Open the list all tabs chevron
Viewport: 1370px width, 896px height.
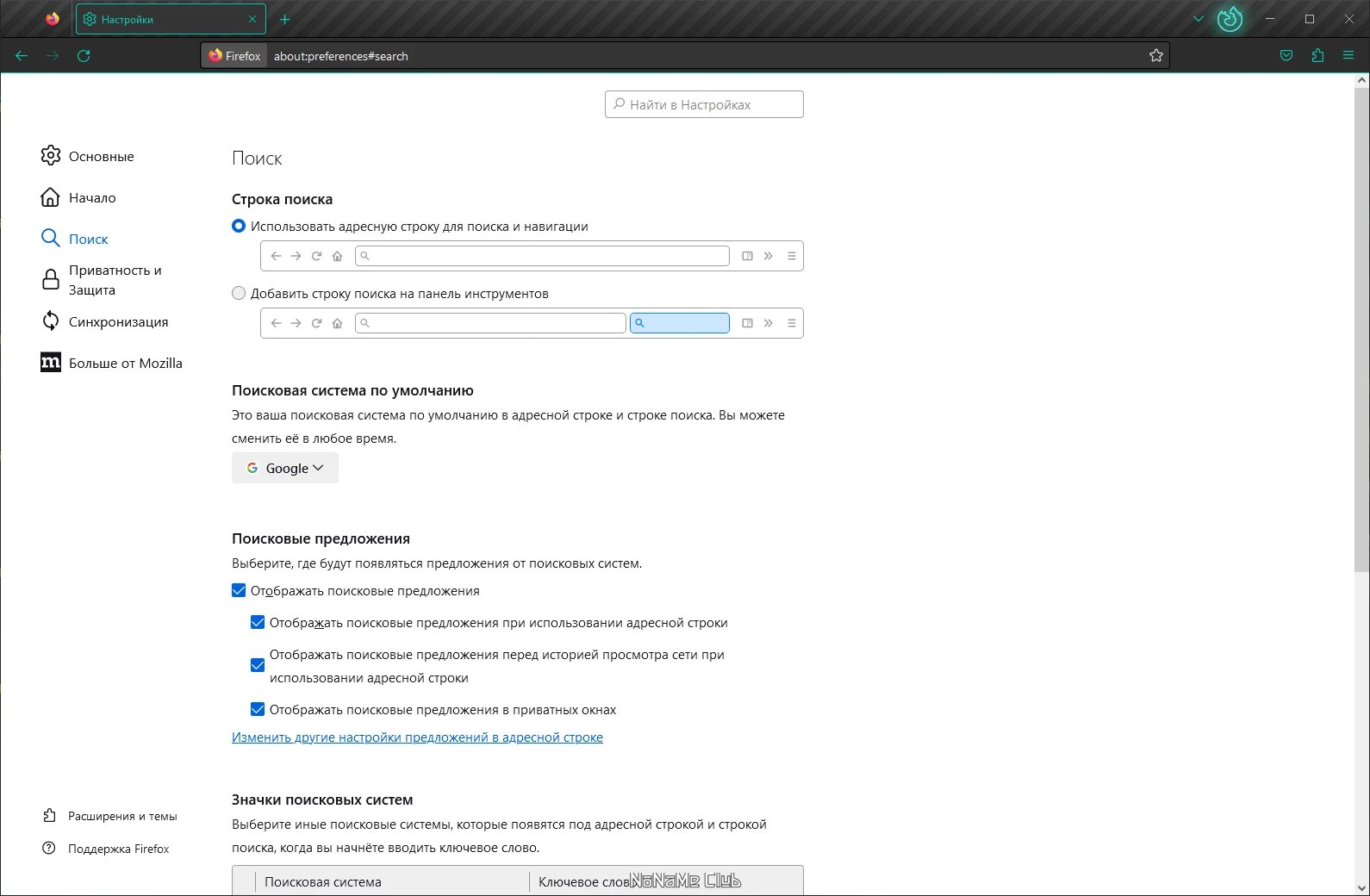pos(1198,19)
